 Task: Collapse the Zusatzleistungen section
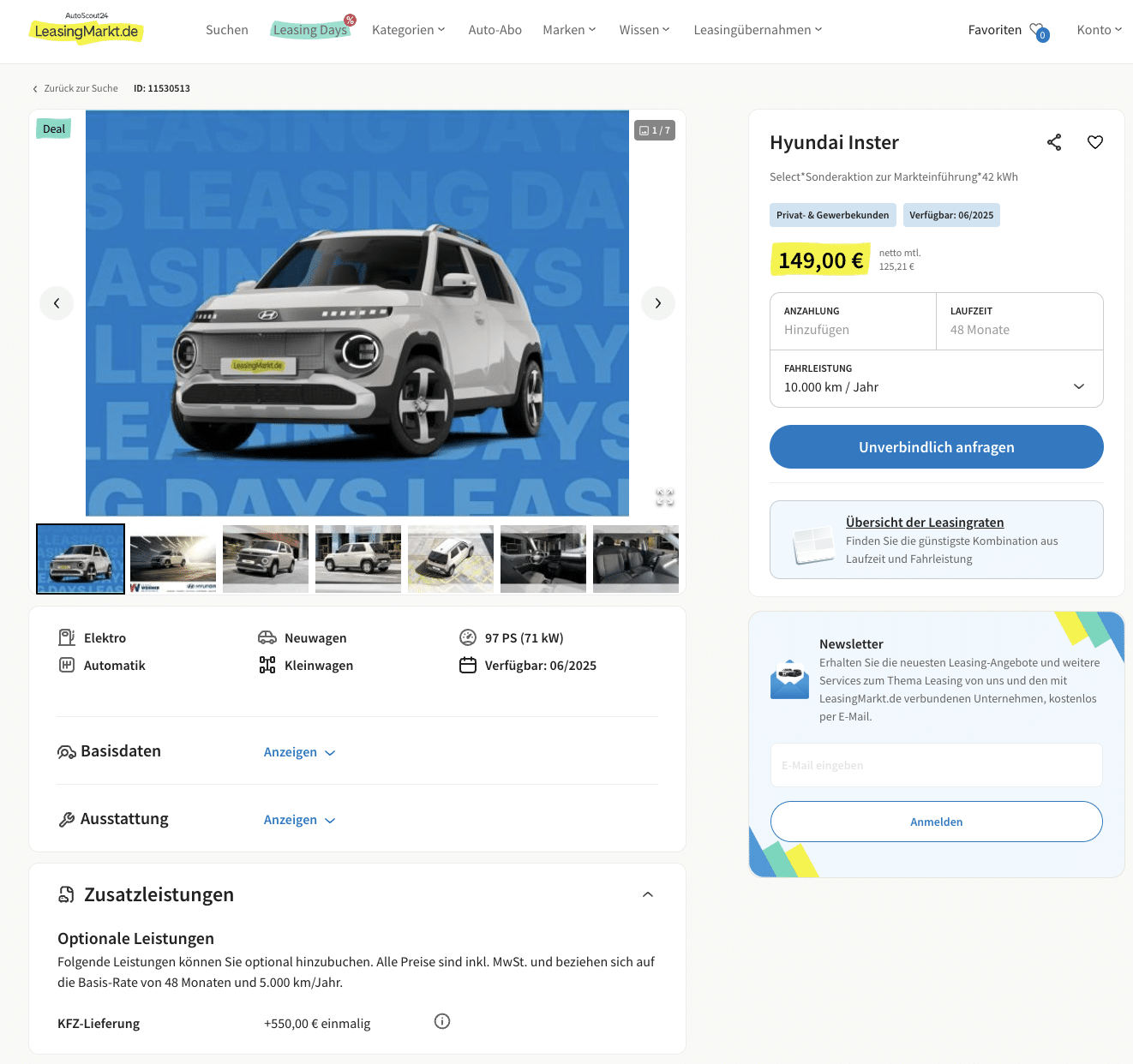click(x=648, y=894)
